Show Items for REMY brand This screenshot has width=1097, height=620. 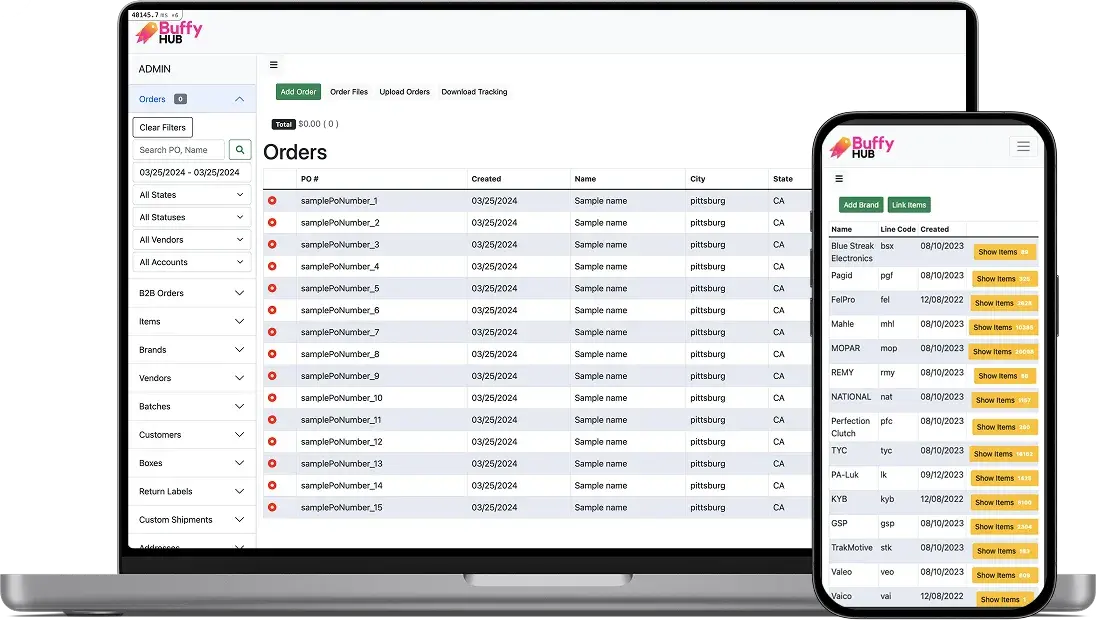(1003, 376)
